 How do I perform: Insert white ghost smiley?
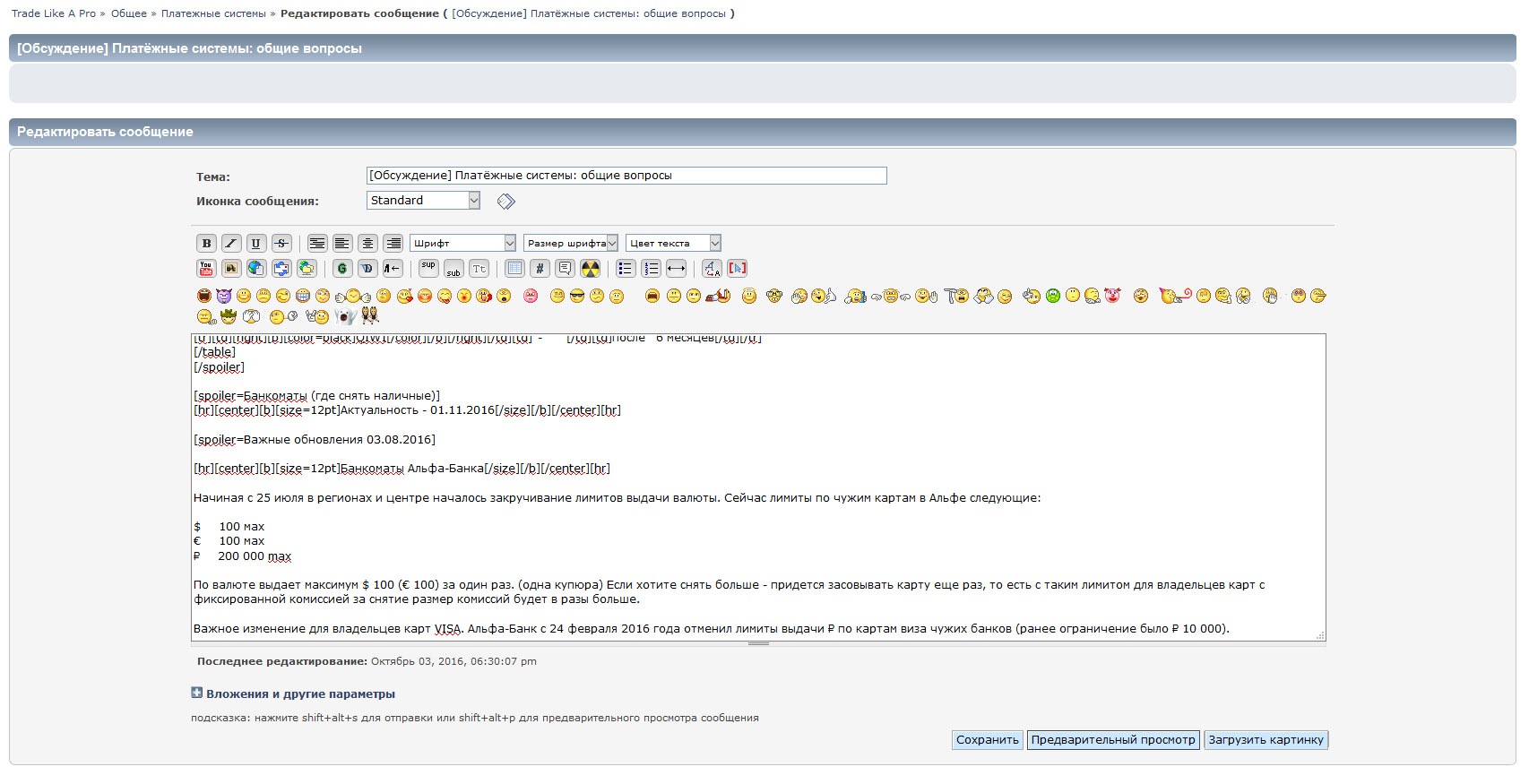tap(345, 316)
